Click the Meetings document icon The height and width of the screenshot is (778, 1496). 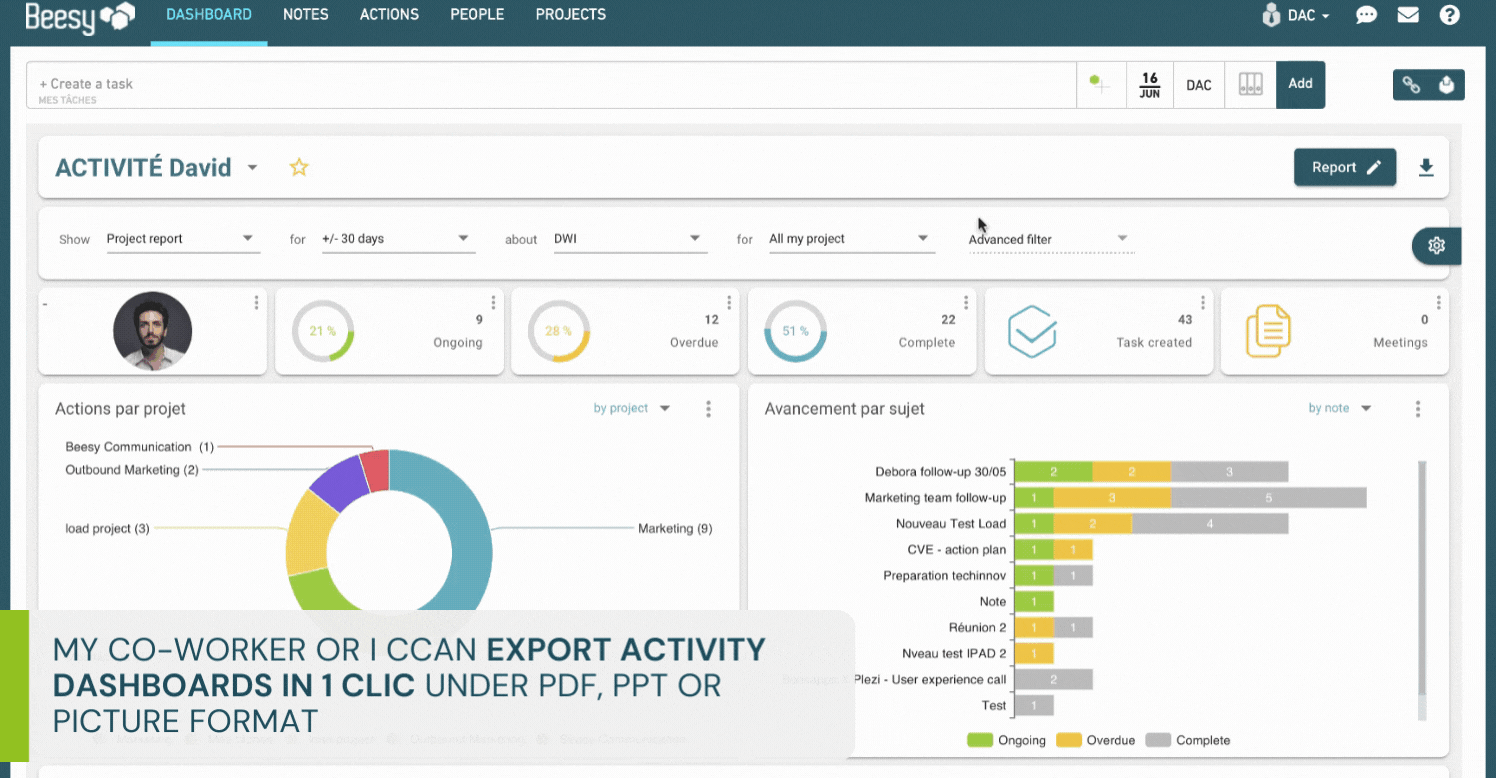coord(1268,331)
